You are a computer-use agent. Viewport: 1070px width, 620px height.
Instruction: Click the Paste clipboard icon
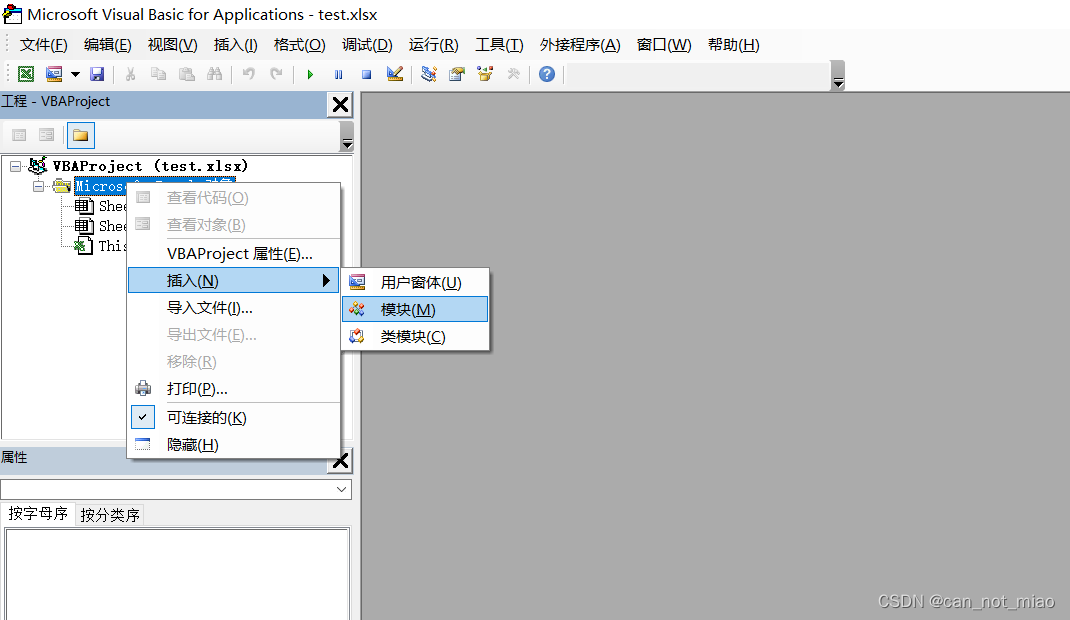tap(186, 74)
